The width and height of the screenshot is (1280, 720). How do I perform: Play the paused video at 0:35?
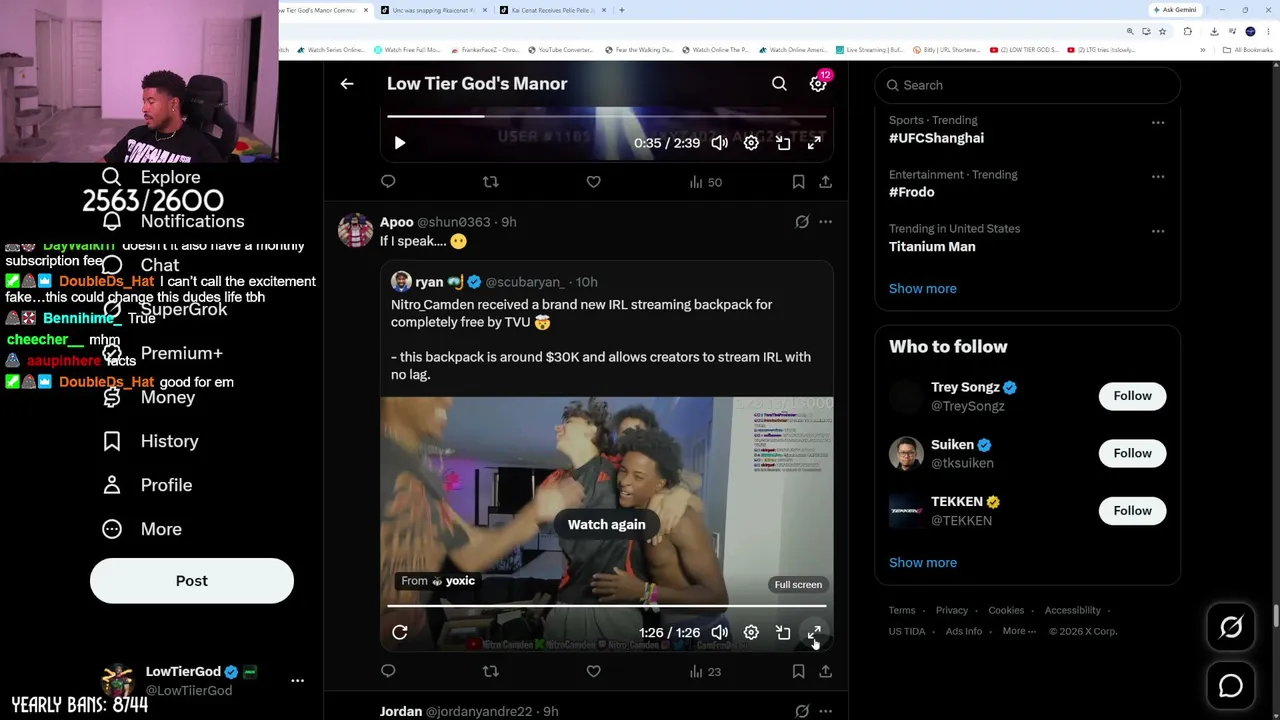(x=399, y=143)
